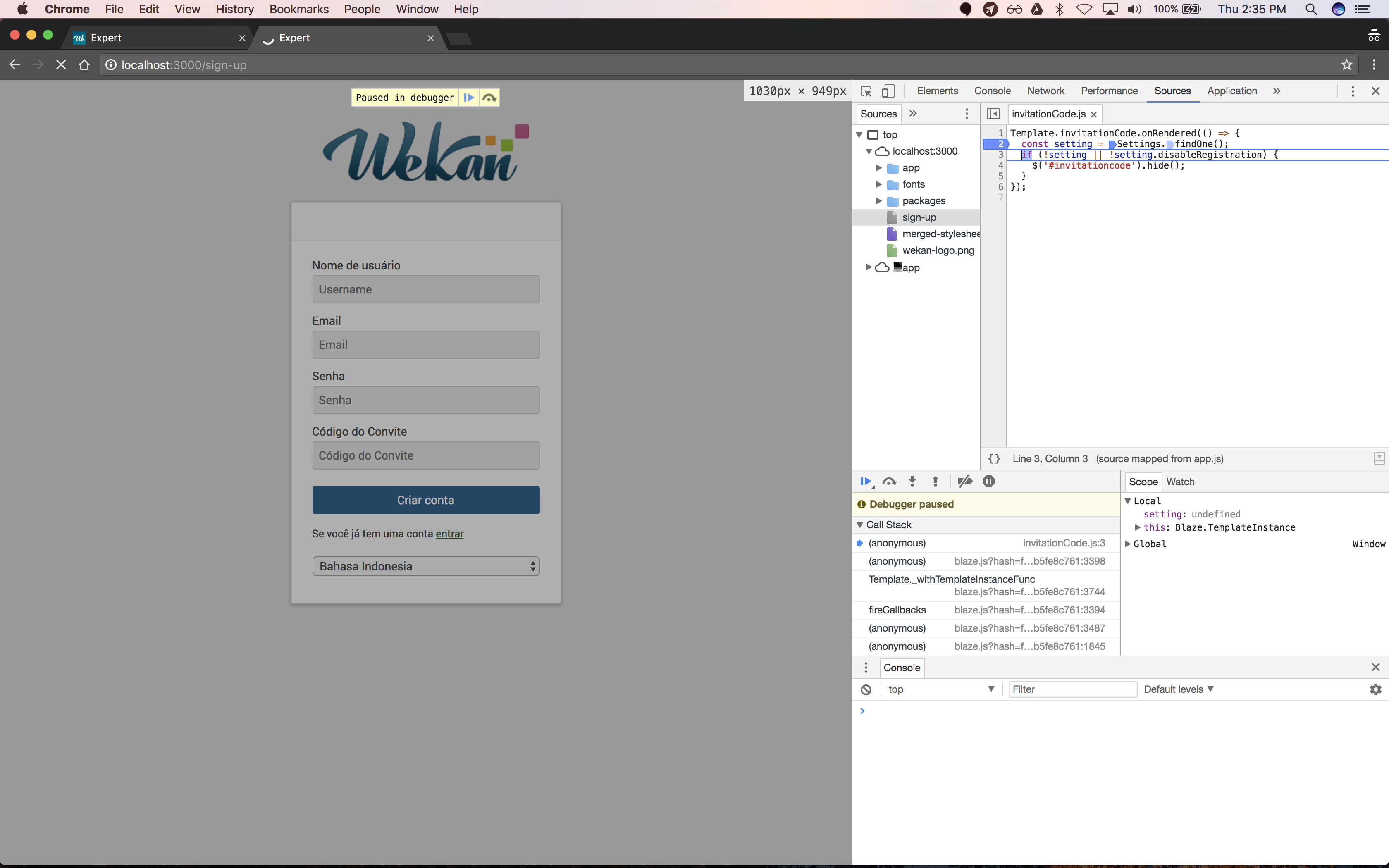Switch to the Watch tab
Image resolution: width=1389 pixels, height=868 pixels.
1181,482
